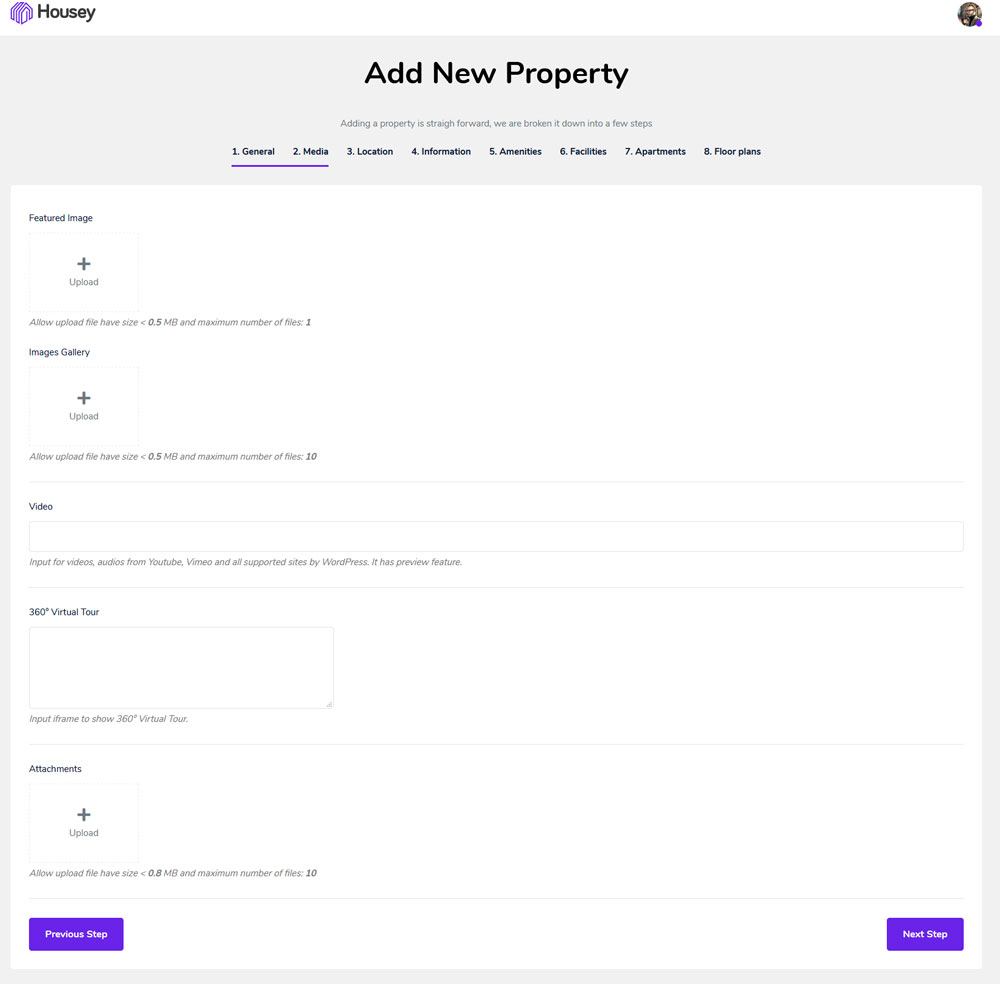Open the user profile avatar
This screenshot has width=1000, height=984.
[969, 14]
